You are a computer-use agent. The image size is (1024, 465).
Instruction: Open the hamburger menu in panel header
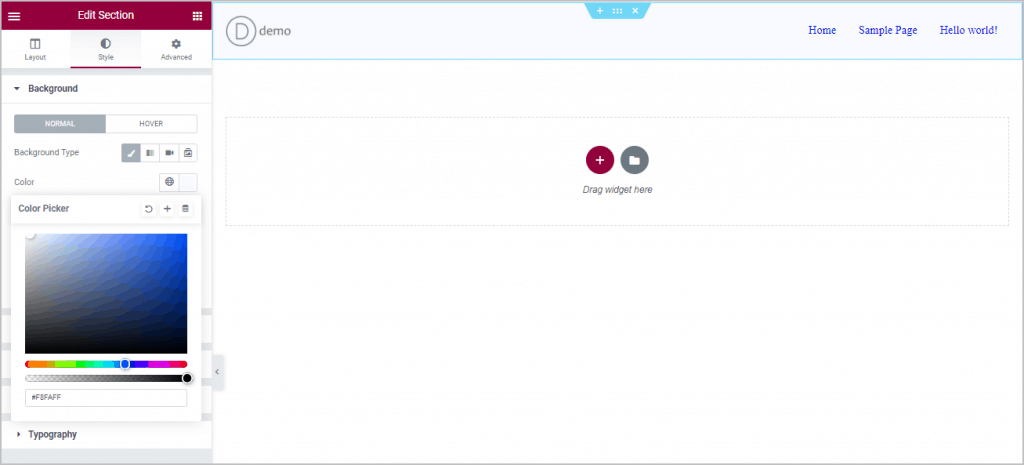14,16
